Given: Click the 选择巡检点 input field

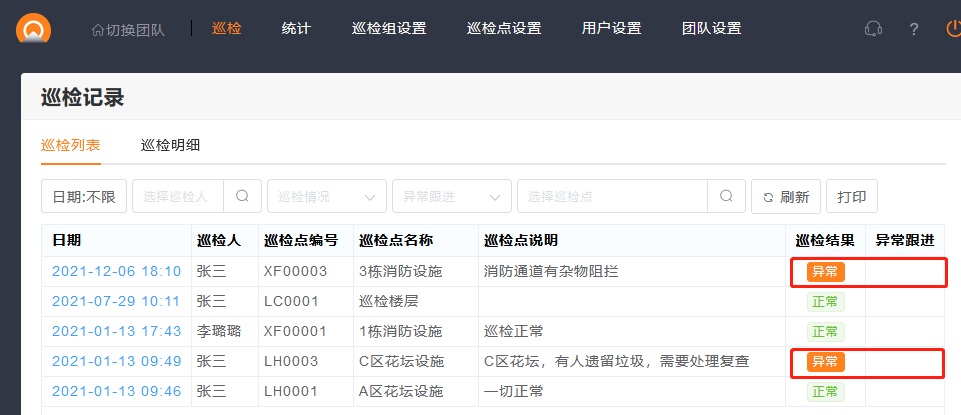Looking at the screenshot, I should click(x=612, y=197).
